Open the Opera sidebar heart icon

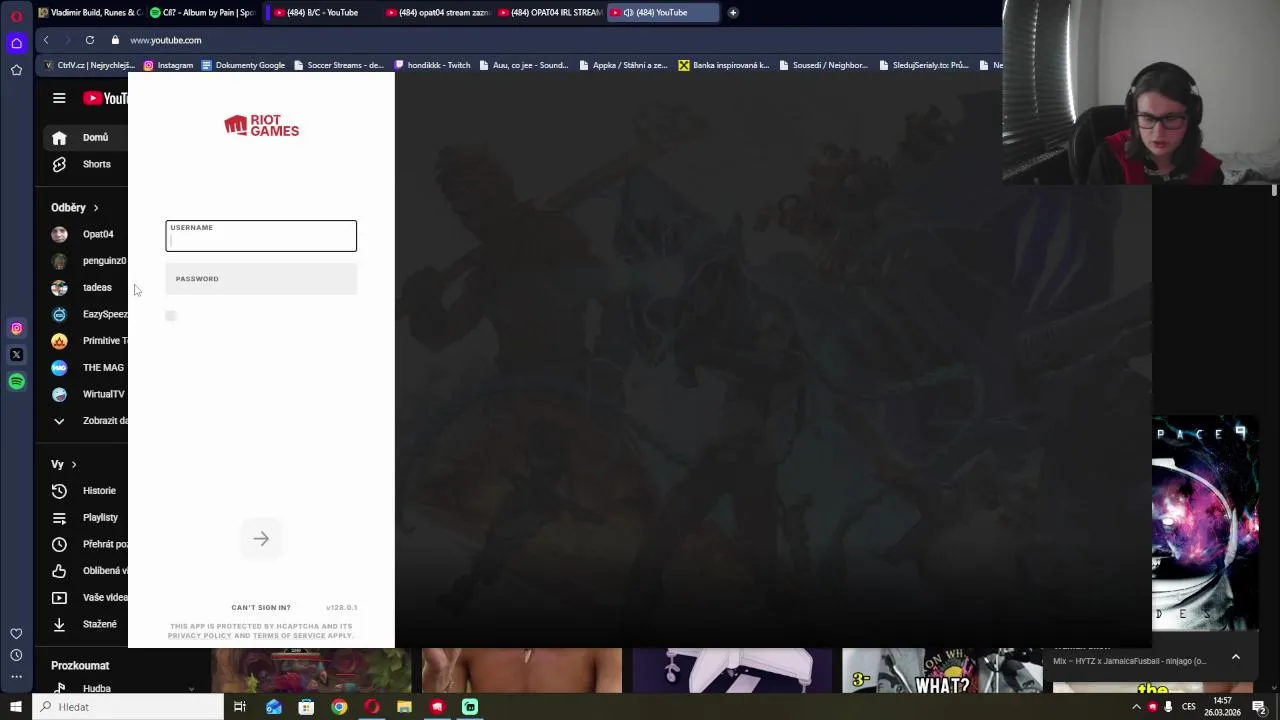pyautogui.click(x=16, y=634)
